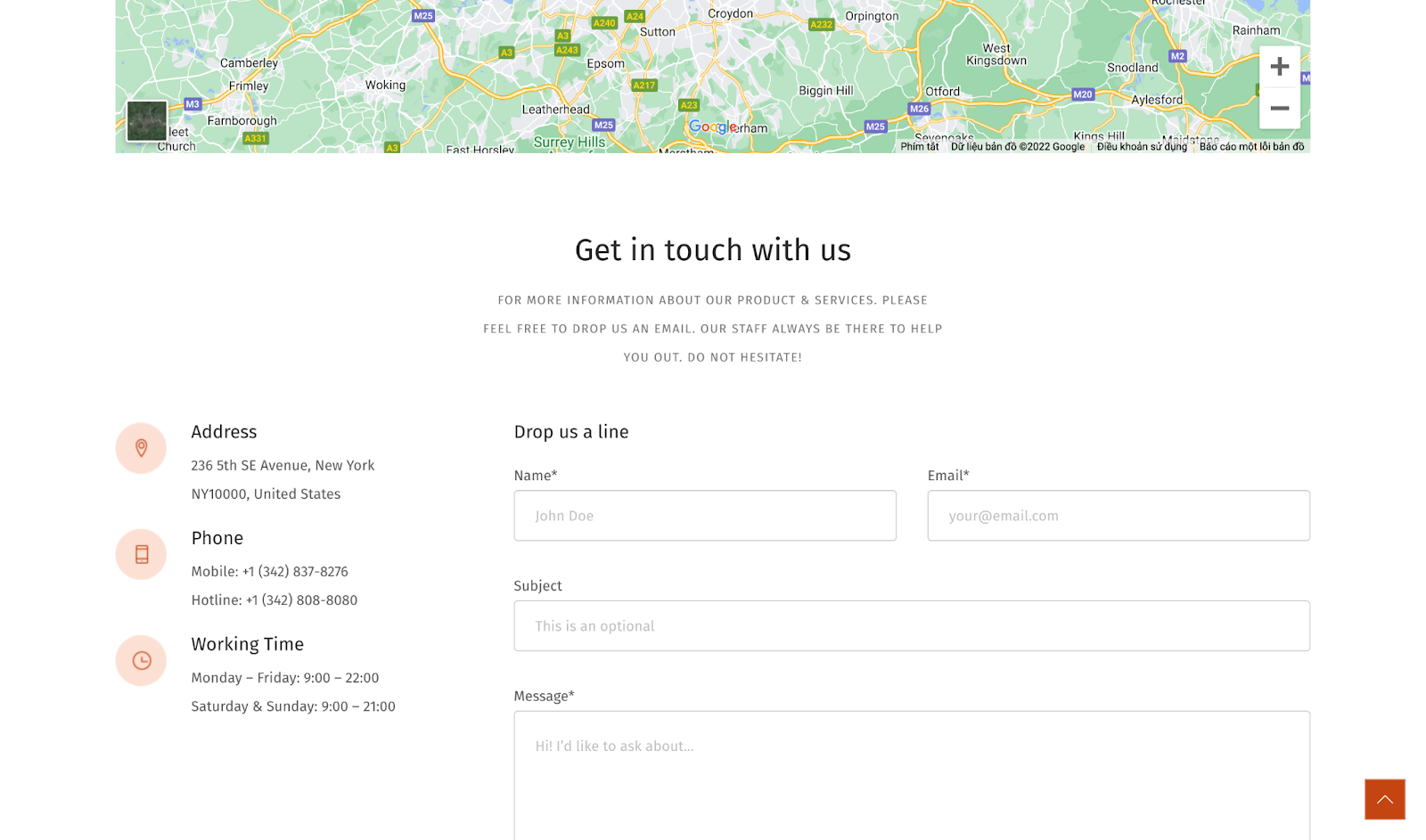Click 'Epsom' label on the map
Screen dimensions: 1426x840
(605, 64)
